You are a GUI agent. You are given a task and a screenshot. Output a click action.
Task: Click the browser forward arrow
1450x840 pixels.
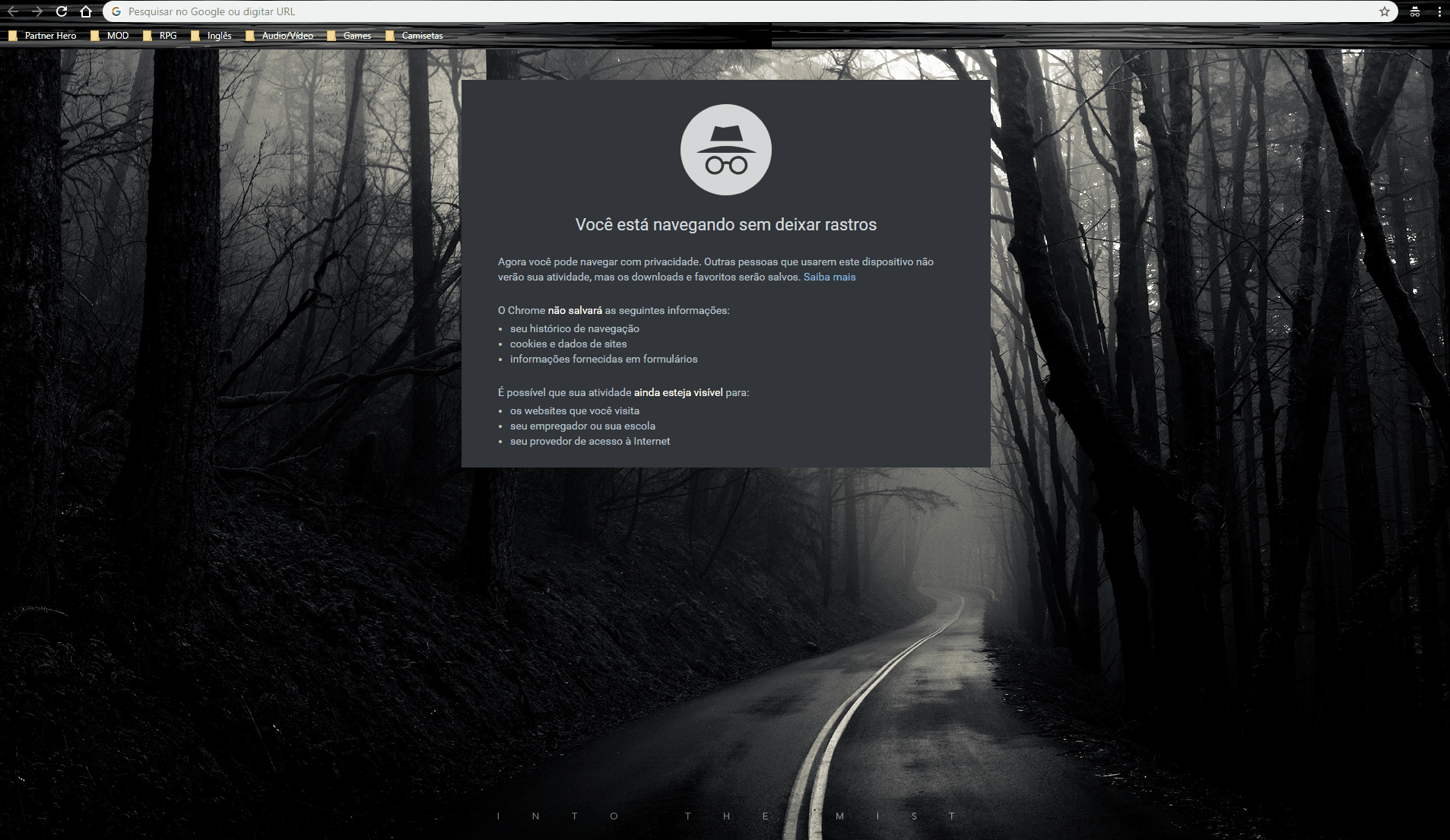[x=37, y=11]
